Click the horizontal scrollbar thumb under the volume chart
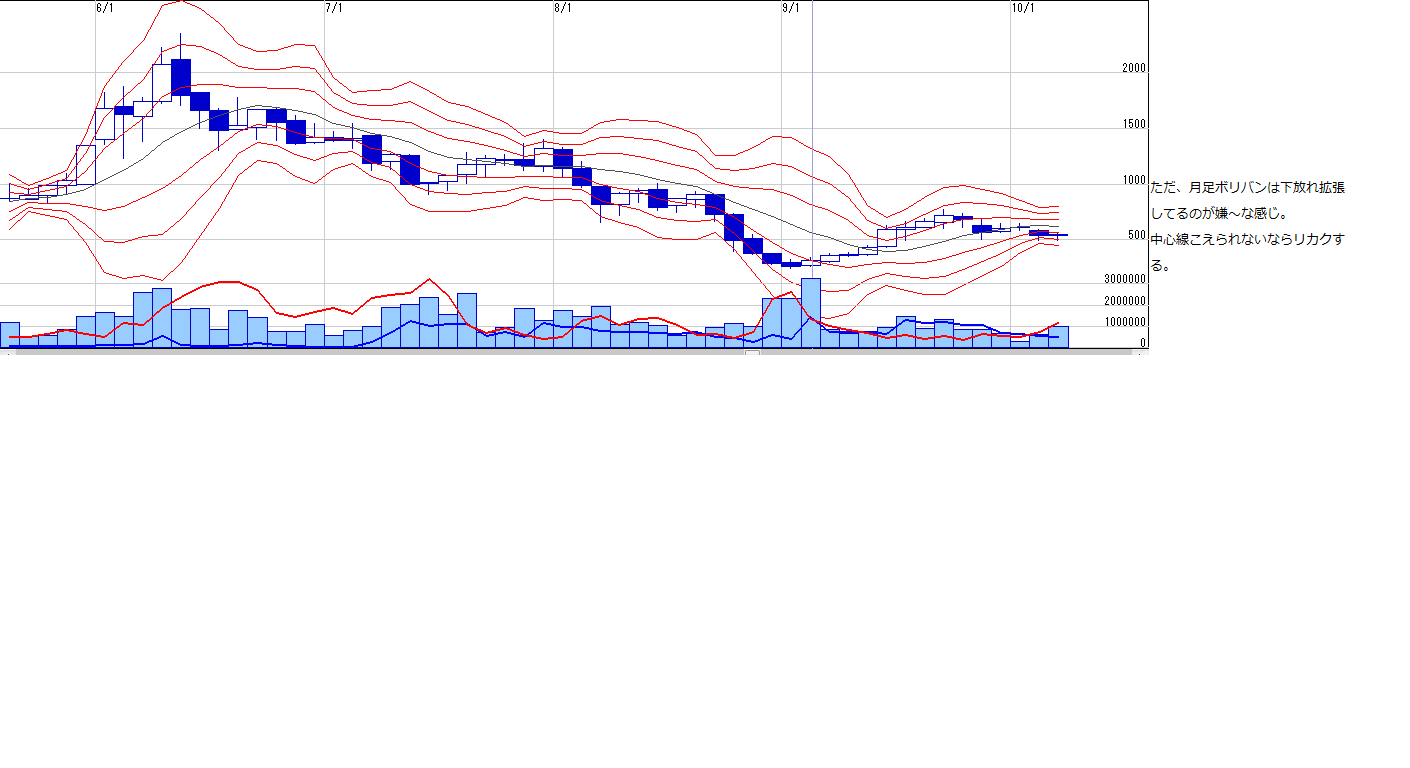 pyautogui.click(x=752, y=353)
